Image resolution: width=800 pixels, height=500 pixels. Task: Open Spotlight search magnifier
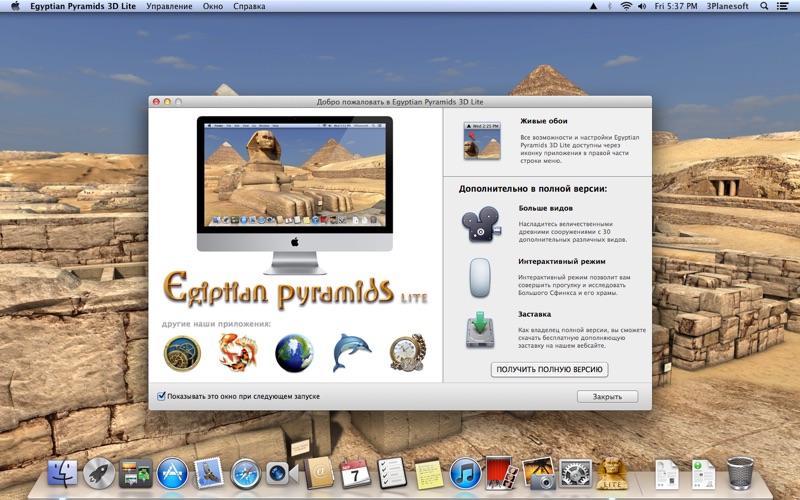pos(764,6)
